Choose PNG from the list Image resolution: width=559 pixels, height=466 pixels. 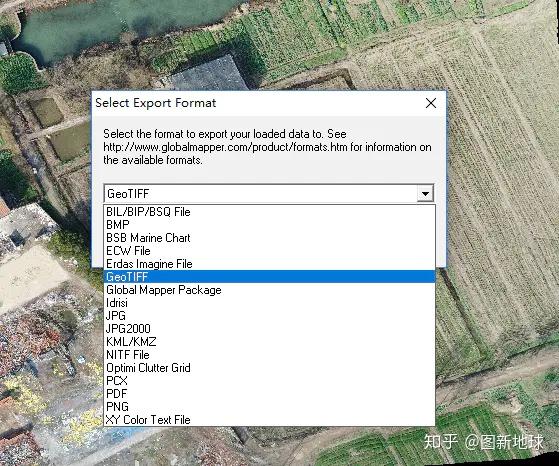pyautogui.click(x=270, y=406)
